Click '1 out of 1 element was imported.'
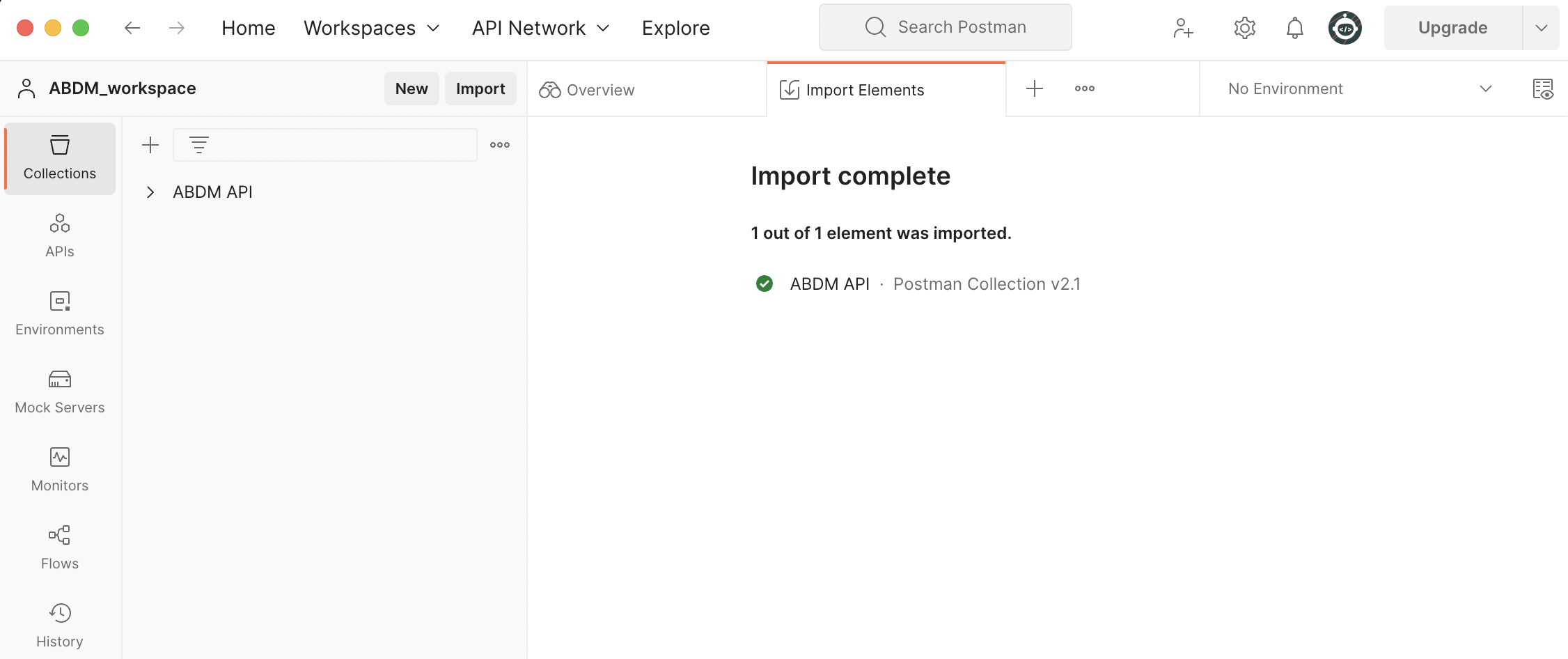The width and height of the screenshot is (1568, 659). [x=881, y=233]
